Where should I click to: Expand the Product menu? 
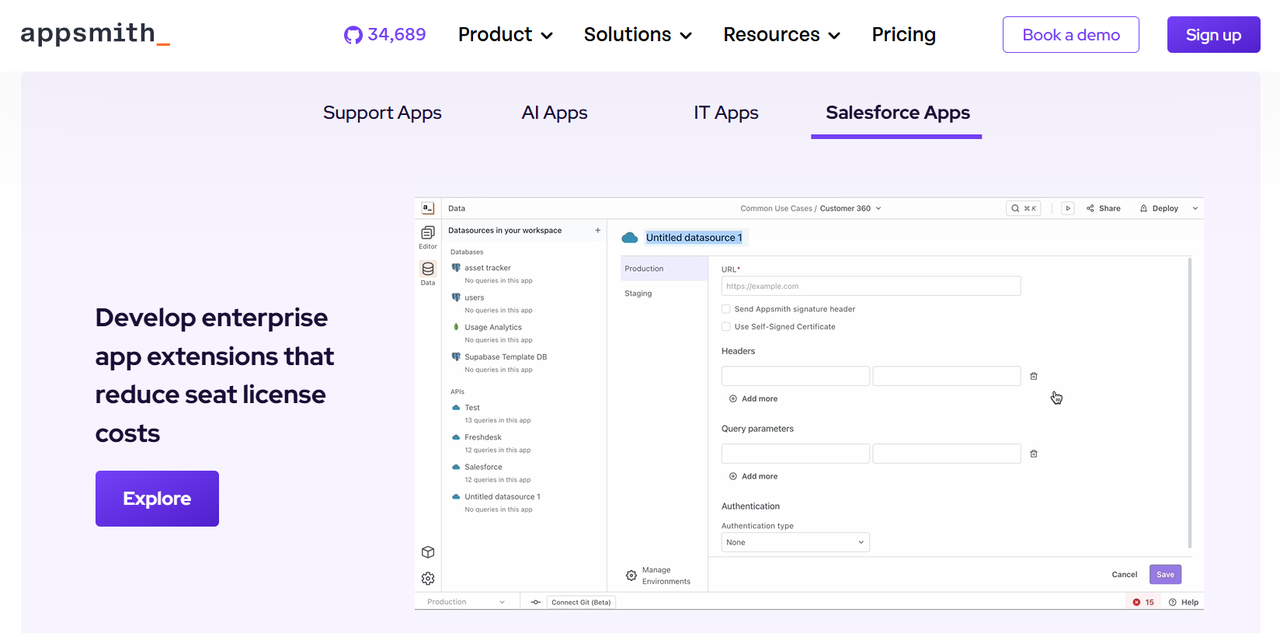click(505, 34)
